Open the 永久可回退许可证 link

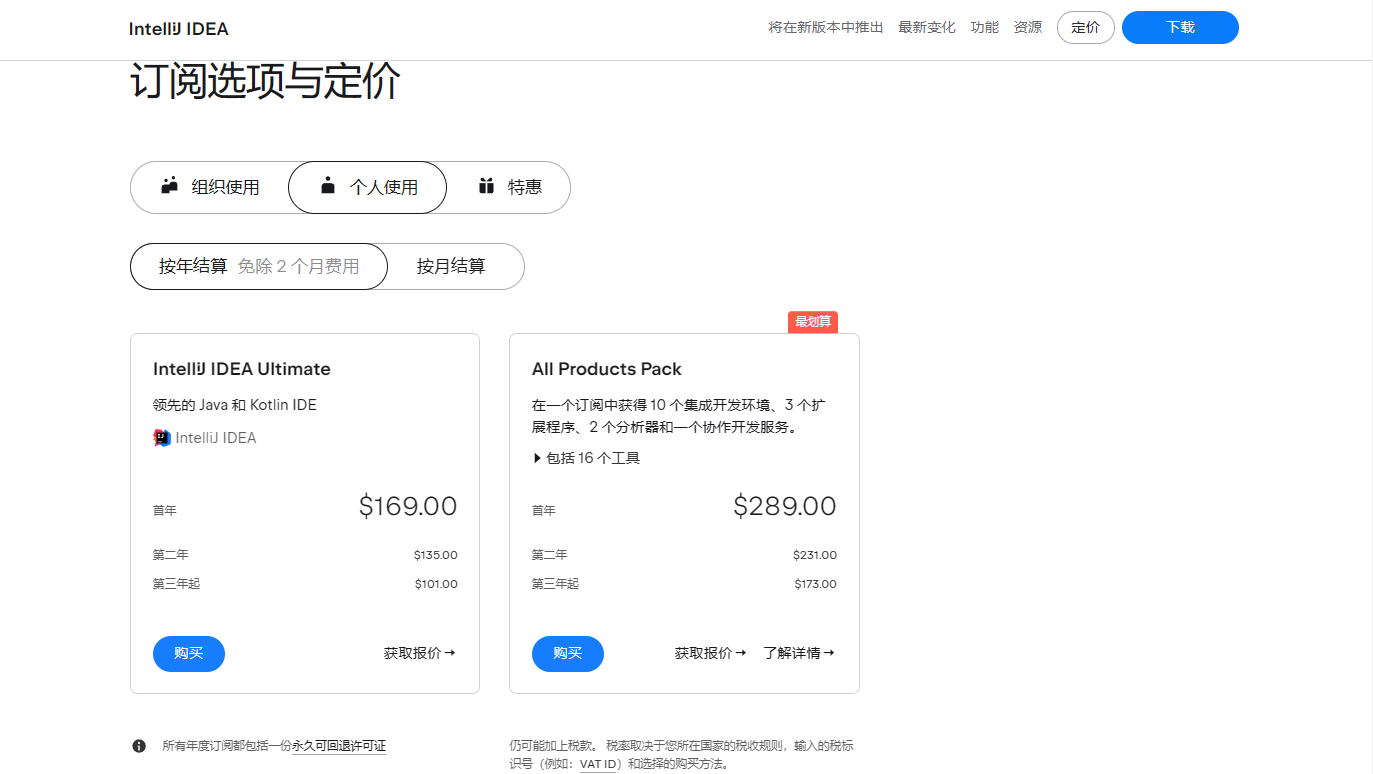tap(339, 746)
